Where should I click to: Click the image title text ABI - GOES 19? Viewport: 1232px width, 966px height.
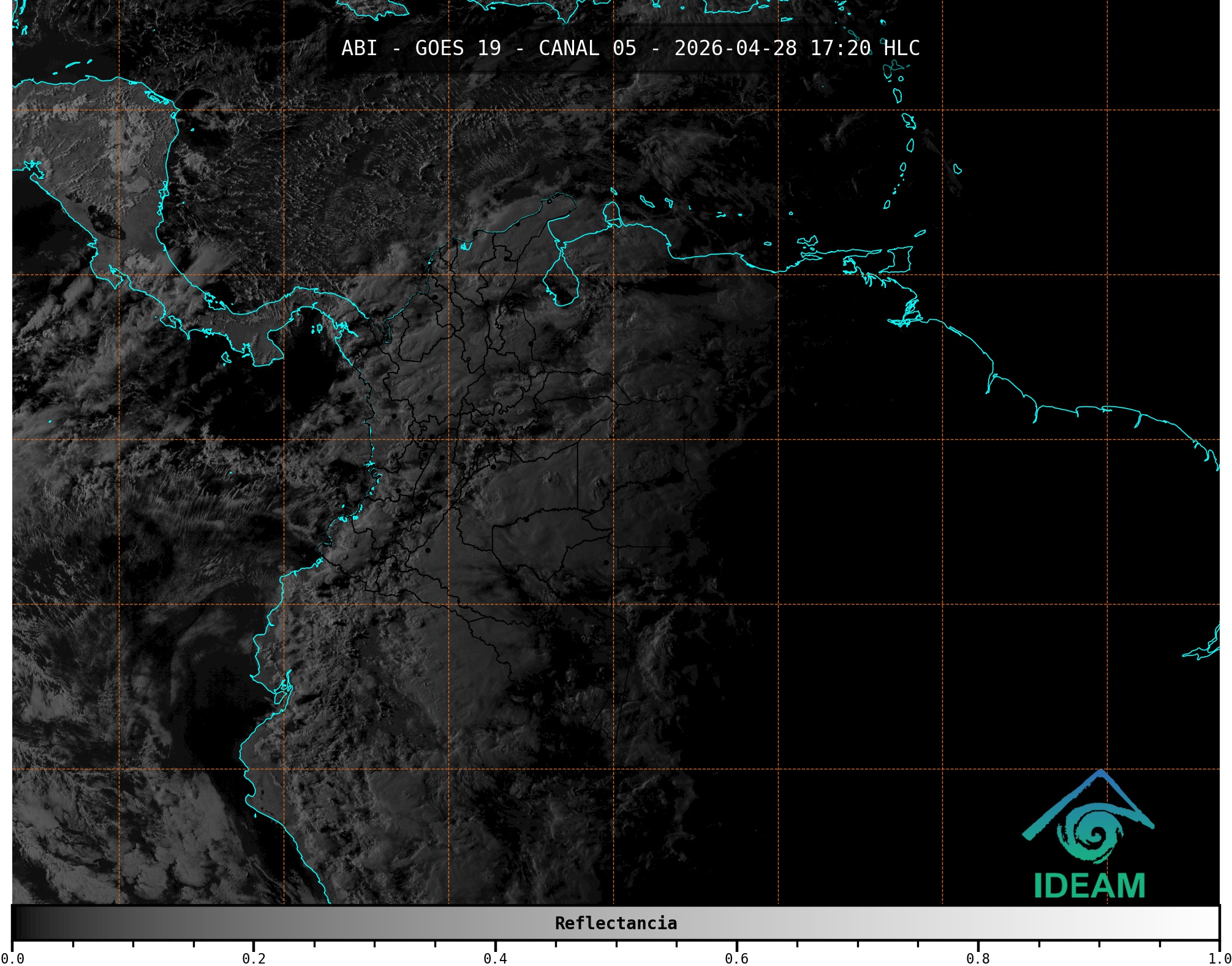click(x=421, y=48)
